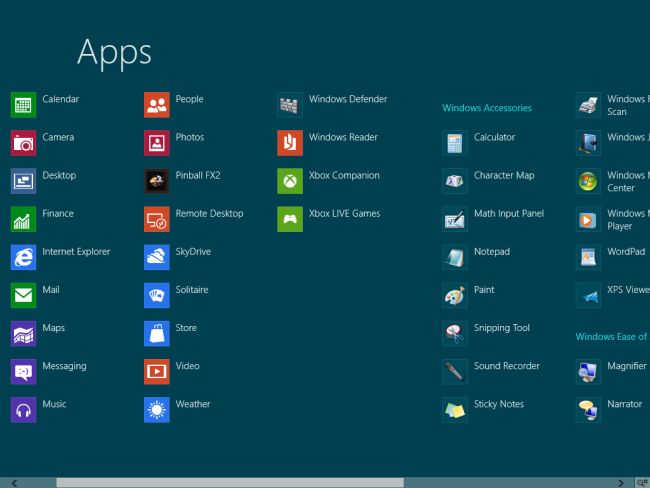Select the Windows Accessories group heading
The height and width of the screenshot is (488, 650).
click(487, 108)
